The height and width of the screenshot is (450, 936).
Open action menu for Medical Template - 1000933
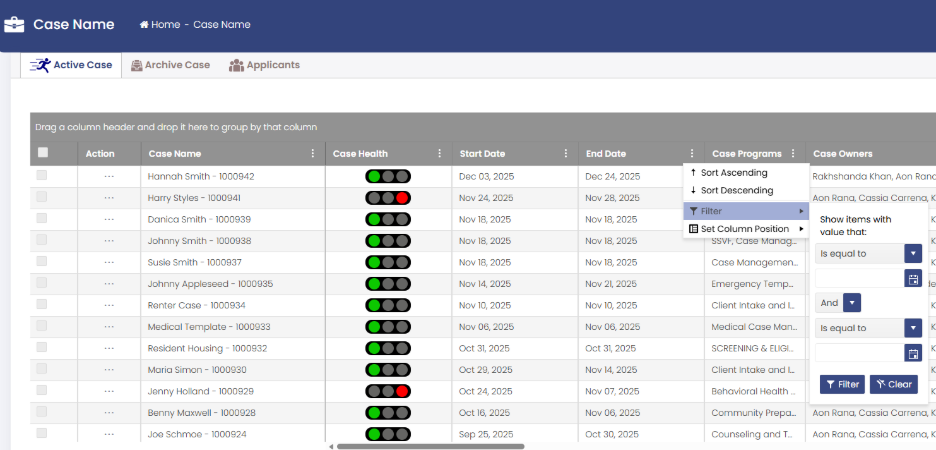tap(109, 326)
